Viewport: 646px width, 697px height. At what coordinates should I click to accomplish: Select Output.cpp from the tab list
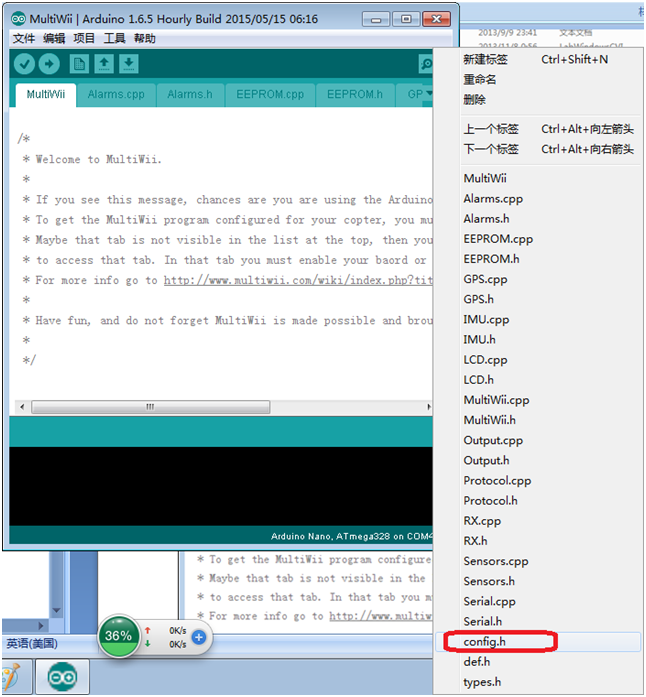coord(538,441)
